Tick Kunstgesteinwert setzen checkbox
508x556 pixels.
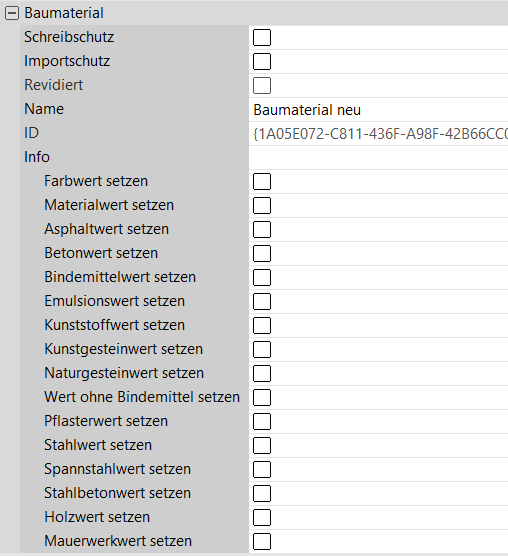[262, 350]
